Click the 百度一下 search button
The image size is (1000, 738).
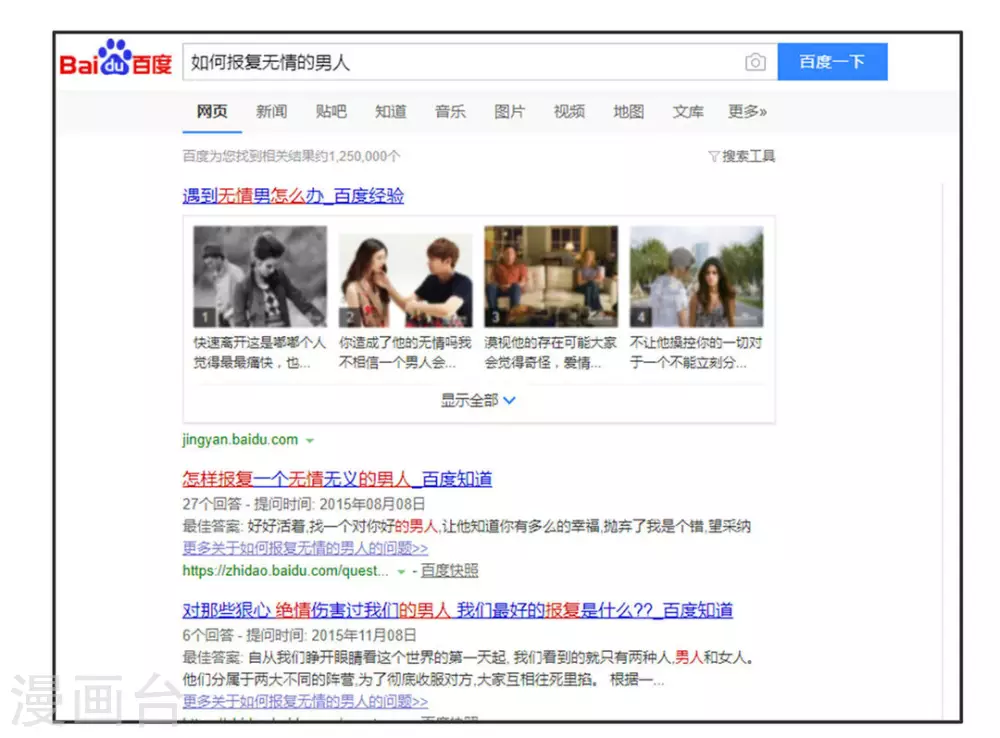(x=831, y=62)
